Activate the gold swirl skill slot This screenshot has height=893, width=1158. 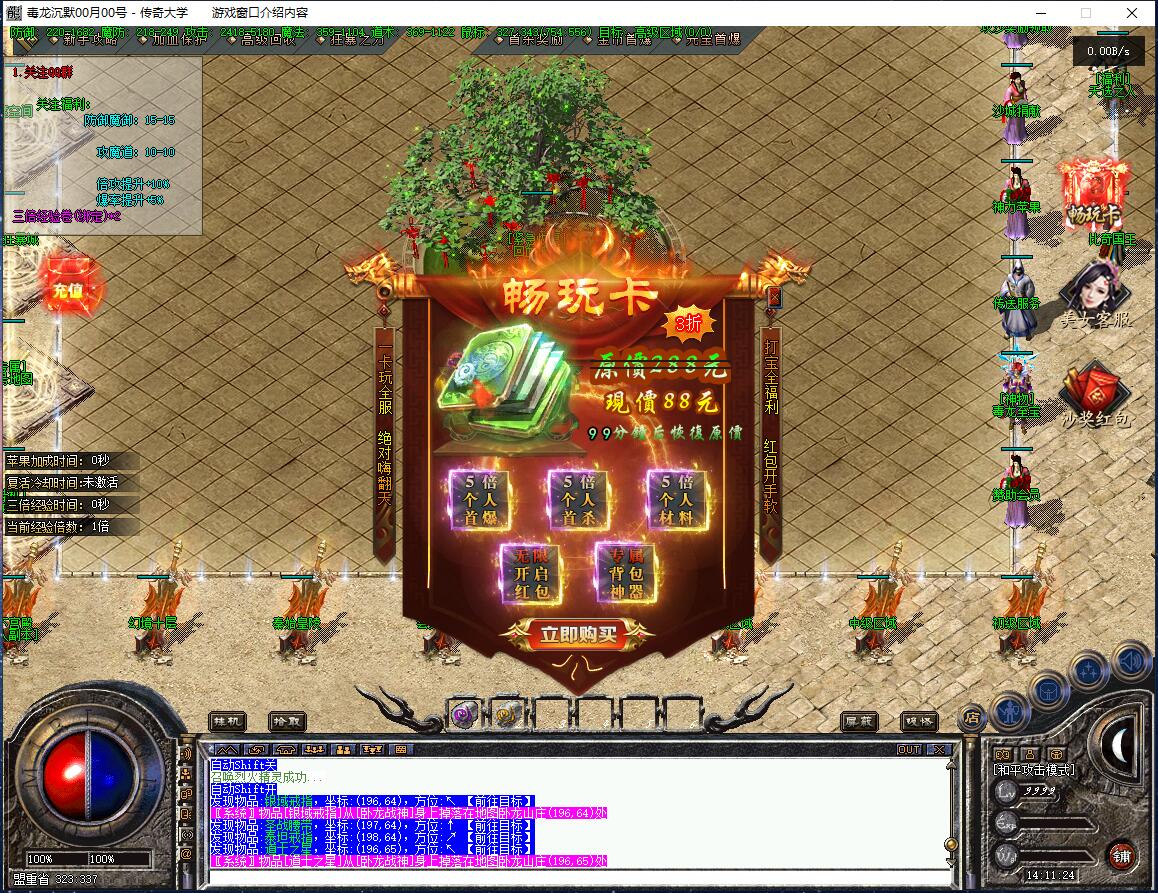pos(507,714)
